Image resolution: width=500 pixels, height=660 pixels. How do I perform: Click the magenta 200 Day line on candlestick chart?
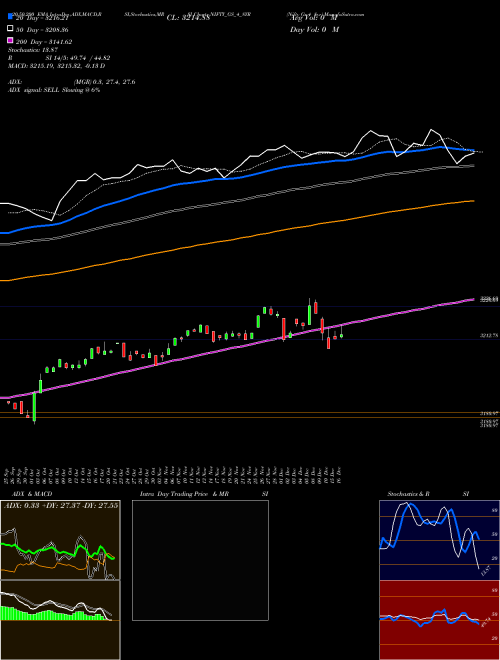[236, 347]
